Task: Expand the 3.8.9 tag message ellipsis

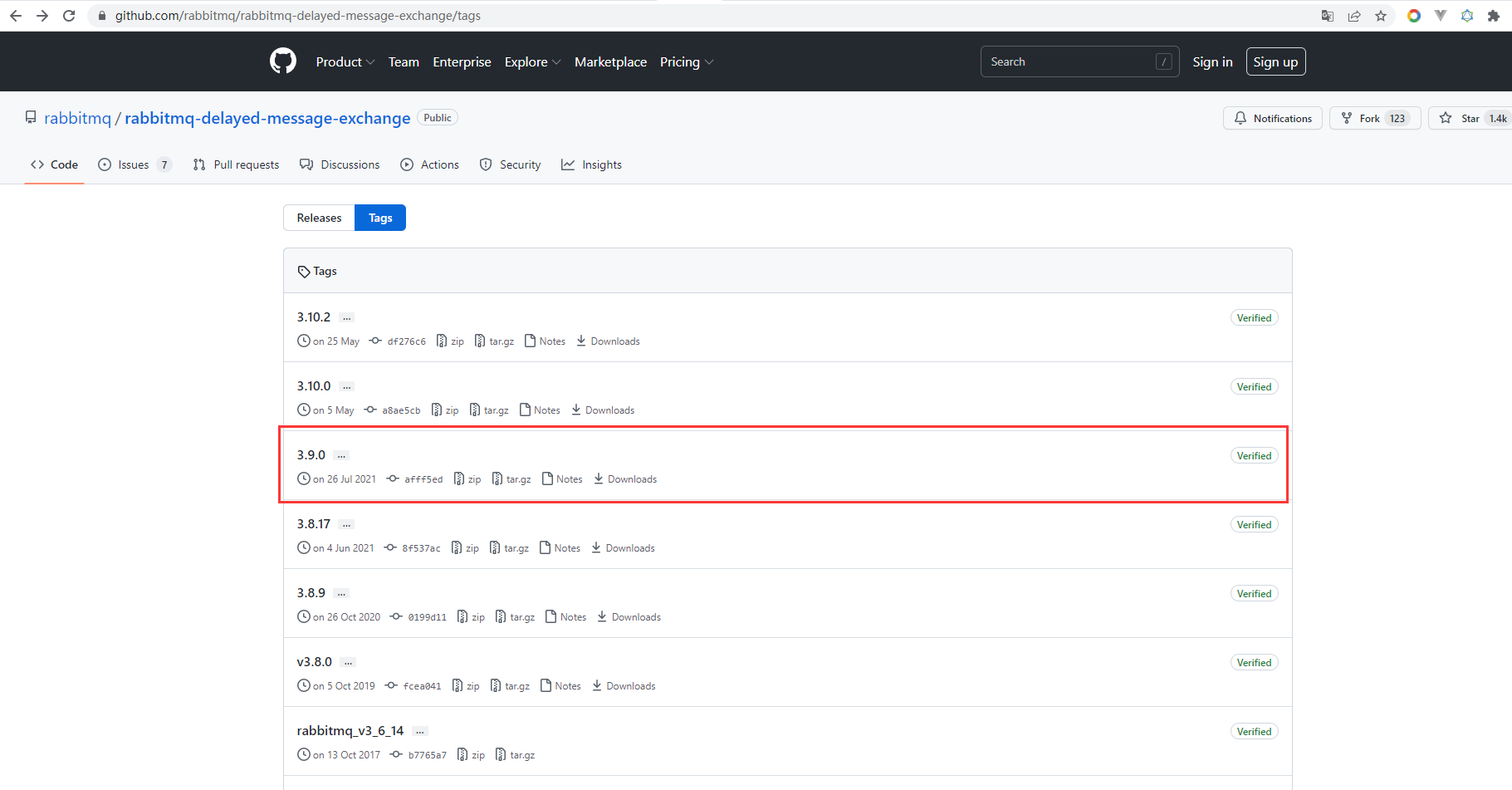Action: pyautogui.click(x=341, y=594)
